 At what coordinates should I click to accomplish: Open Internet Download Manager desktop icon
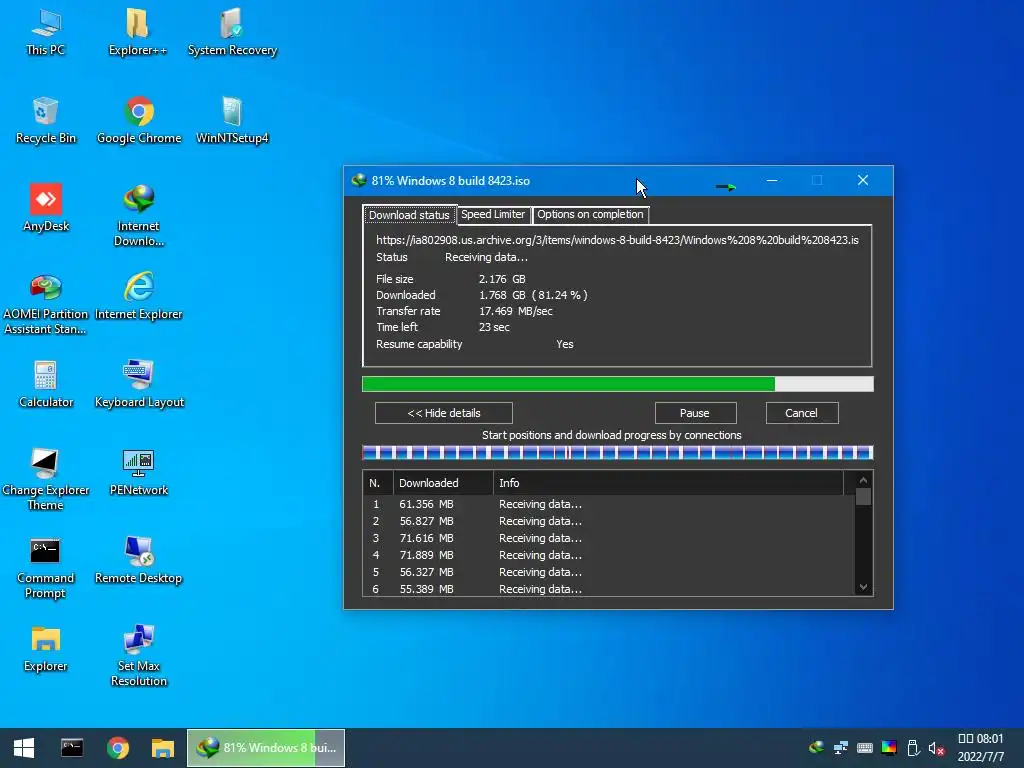click(x=138, y=216)
